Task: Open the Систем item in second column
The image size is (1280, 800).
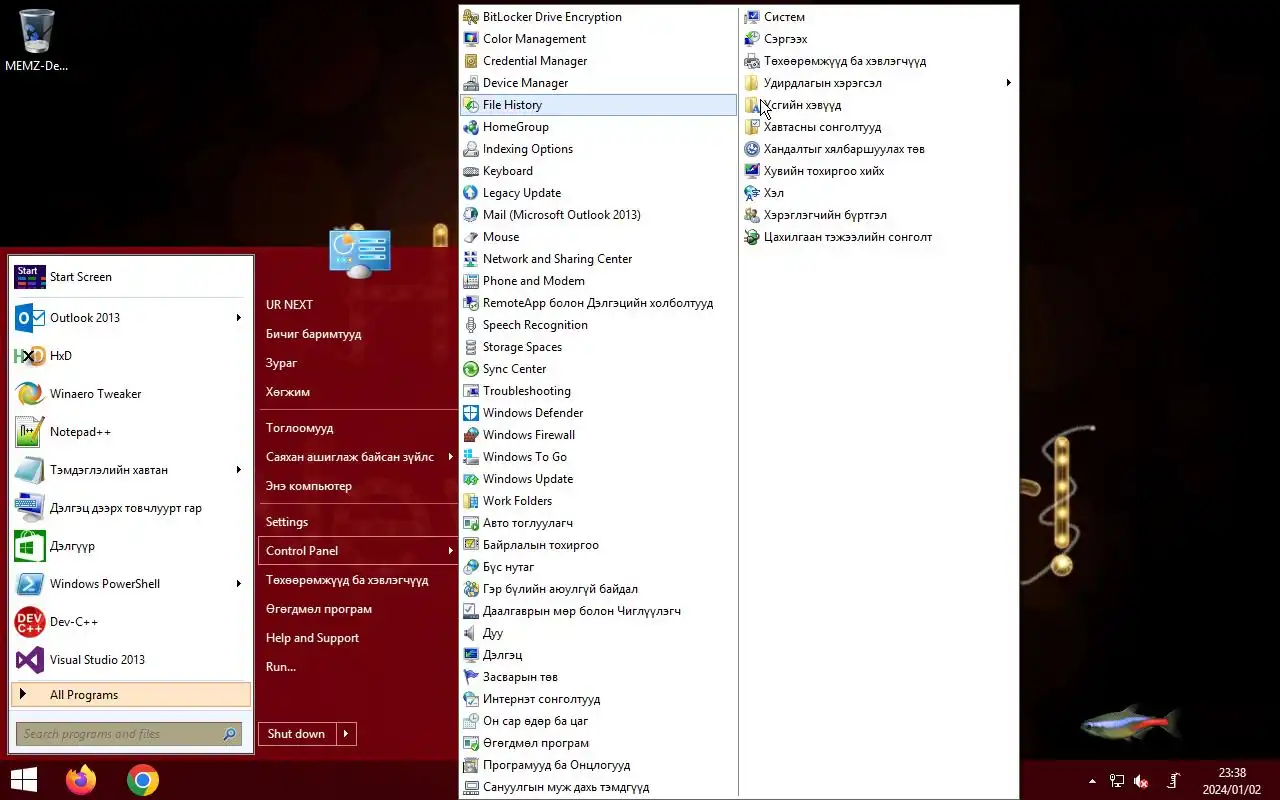Action: [x=878, y=17]
